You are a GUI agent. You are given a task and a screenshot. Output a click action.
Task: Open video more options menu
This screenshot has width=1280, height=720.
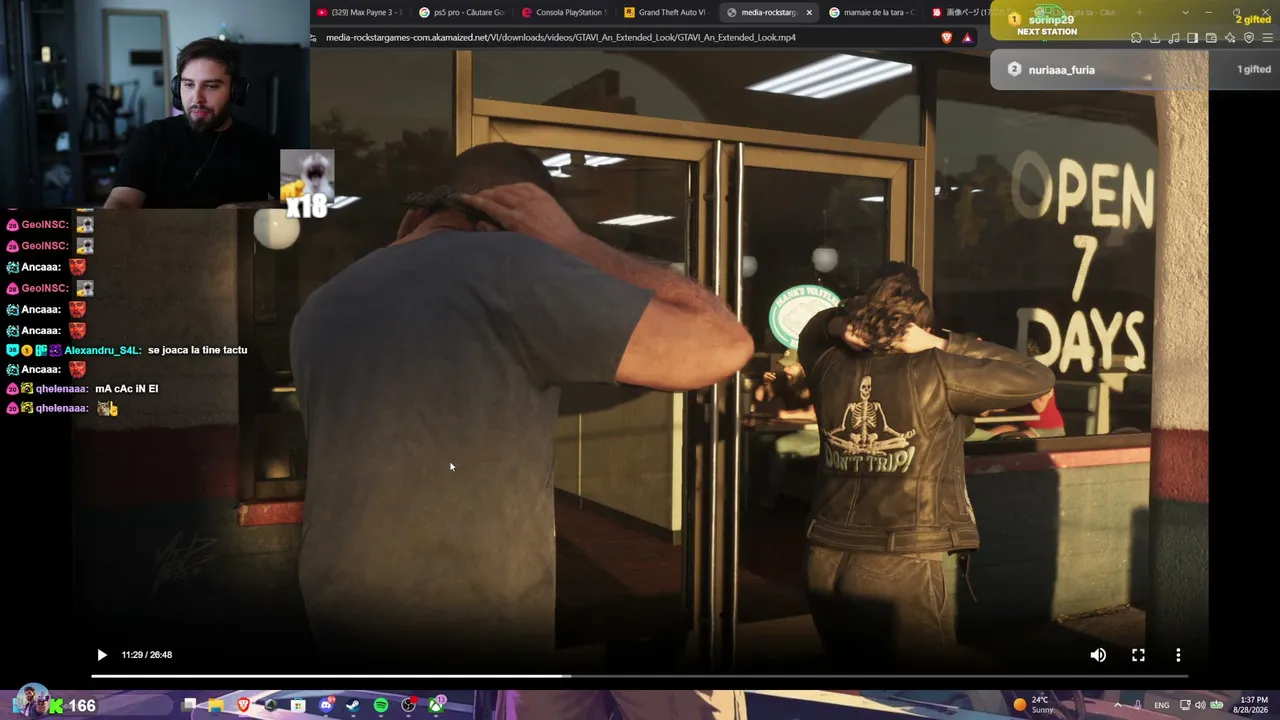pyautogui.click(x=1178, y=655)
